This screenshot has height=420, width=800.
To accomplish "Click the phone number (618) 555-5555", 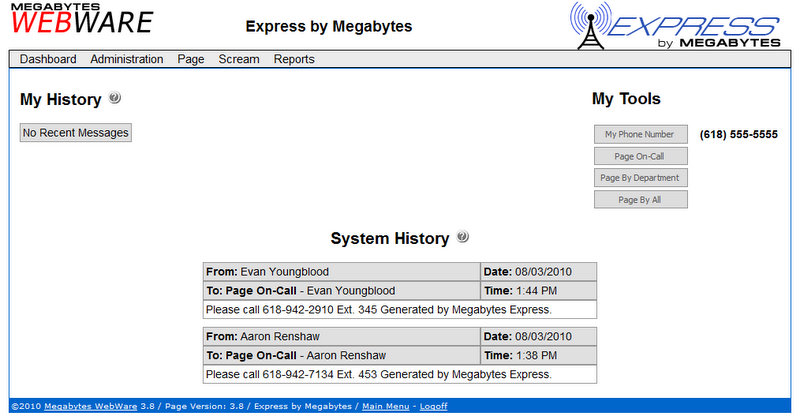I will pos(738,134).
